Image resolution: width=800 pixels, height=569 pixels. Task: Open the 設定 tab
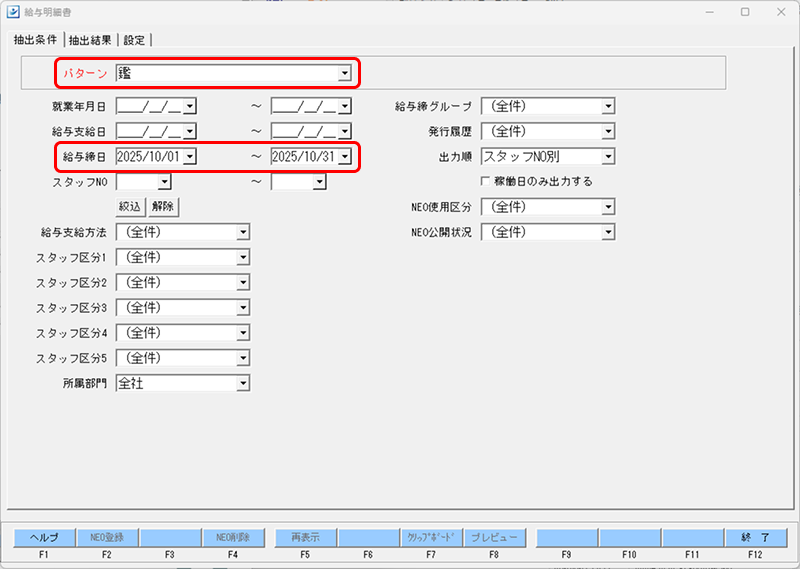pos(134,40)
